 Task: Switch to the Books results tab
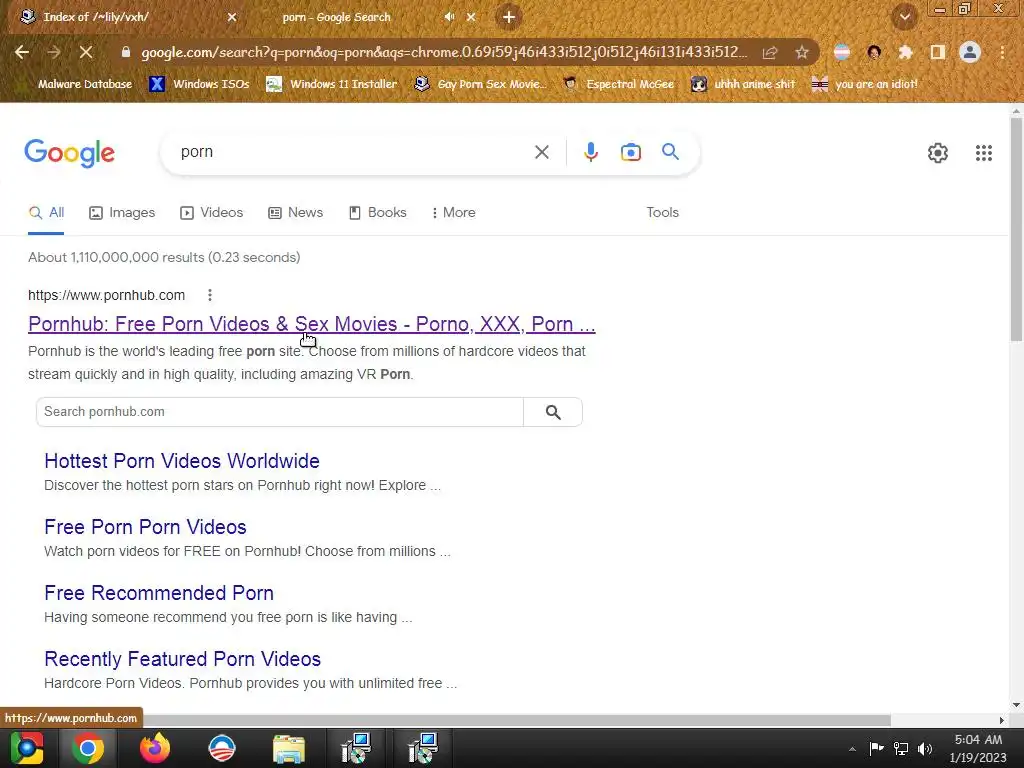[377, 213]
